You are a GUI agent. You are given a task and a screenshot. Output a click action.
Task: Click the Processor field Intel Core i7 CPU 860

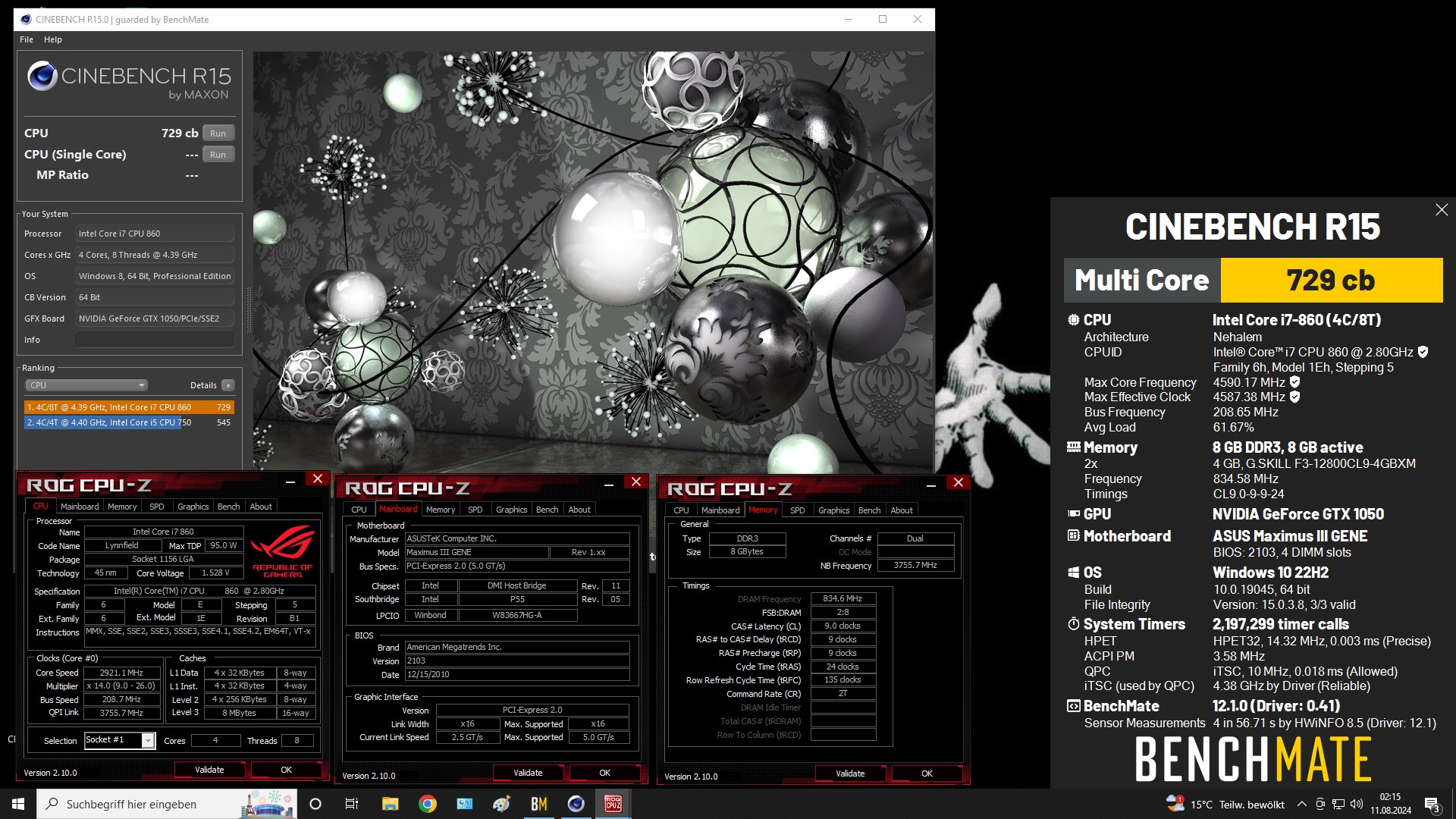[155, 234]
